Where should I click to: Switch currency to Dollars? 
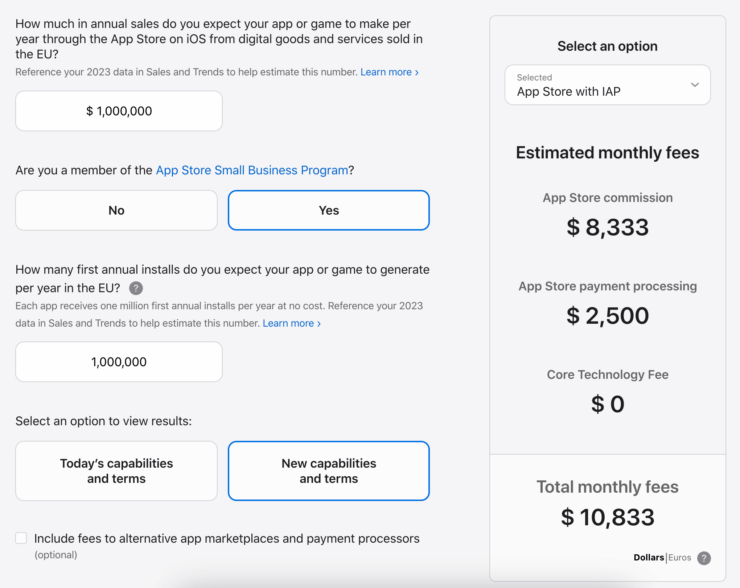tap(649, 558)
